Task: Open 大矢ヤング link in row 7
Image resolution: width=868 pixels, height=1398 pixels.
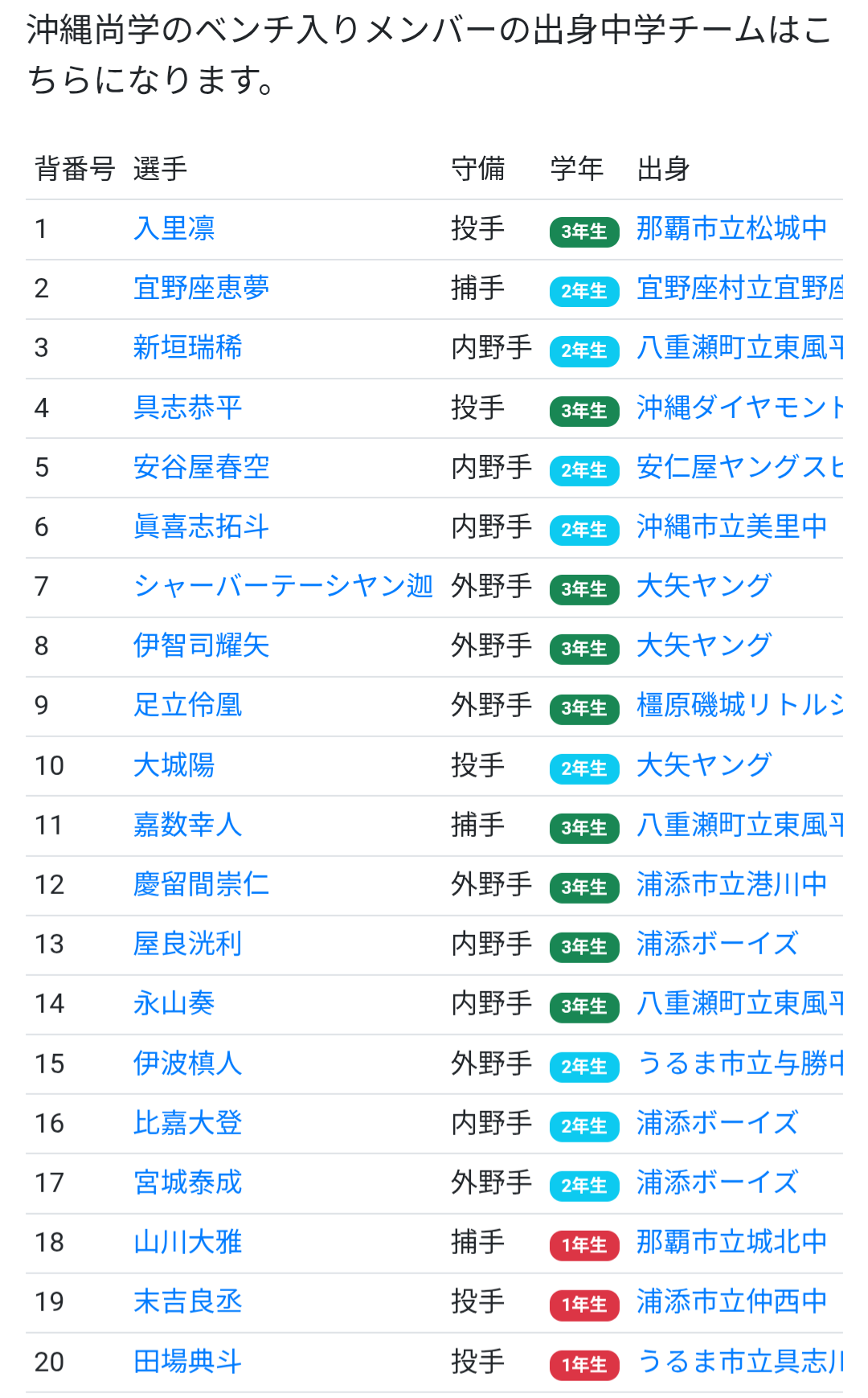Action: [704, 587]
